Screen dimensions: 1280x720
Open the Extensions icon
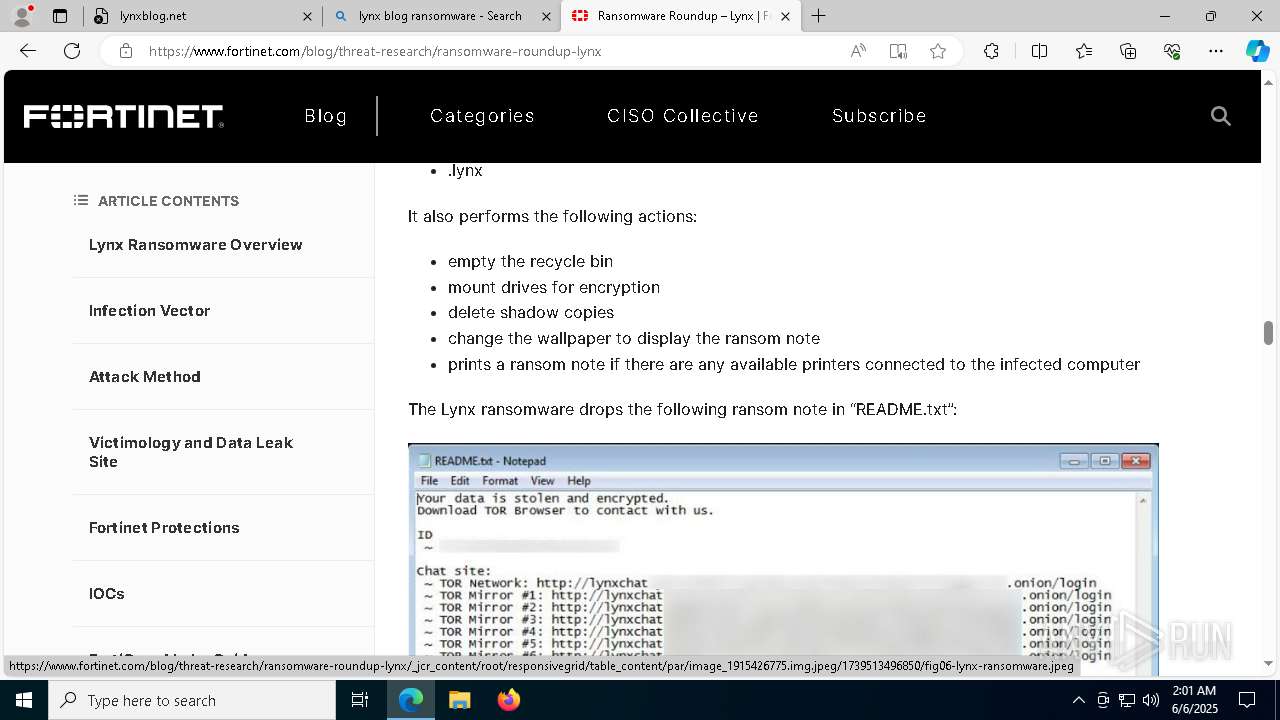[991, 51]
